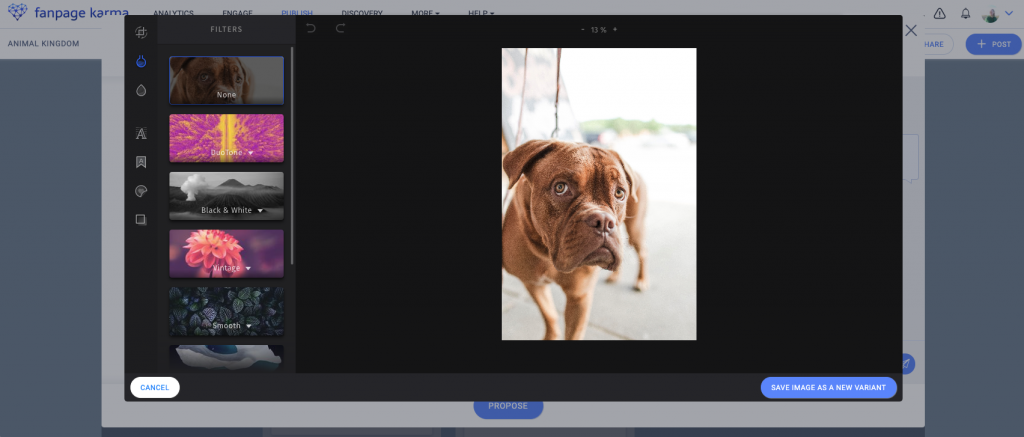Screen dimensions: 1024x437
Task: Close the image editor with the X
Action: (910, 31)
